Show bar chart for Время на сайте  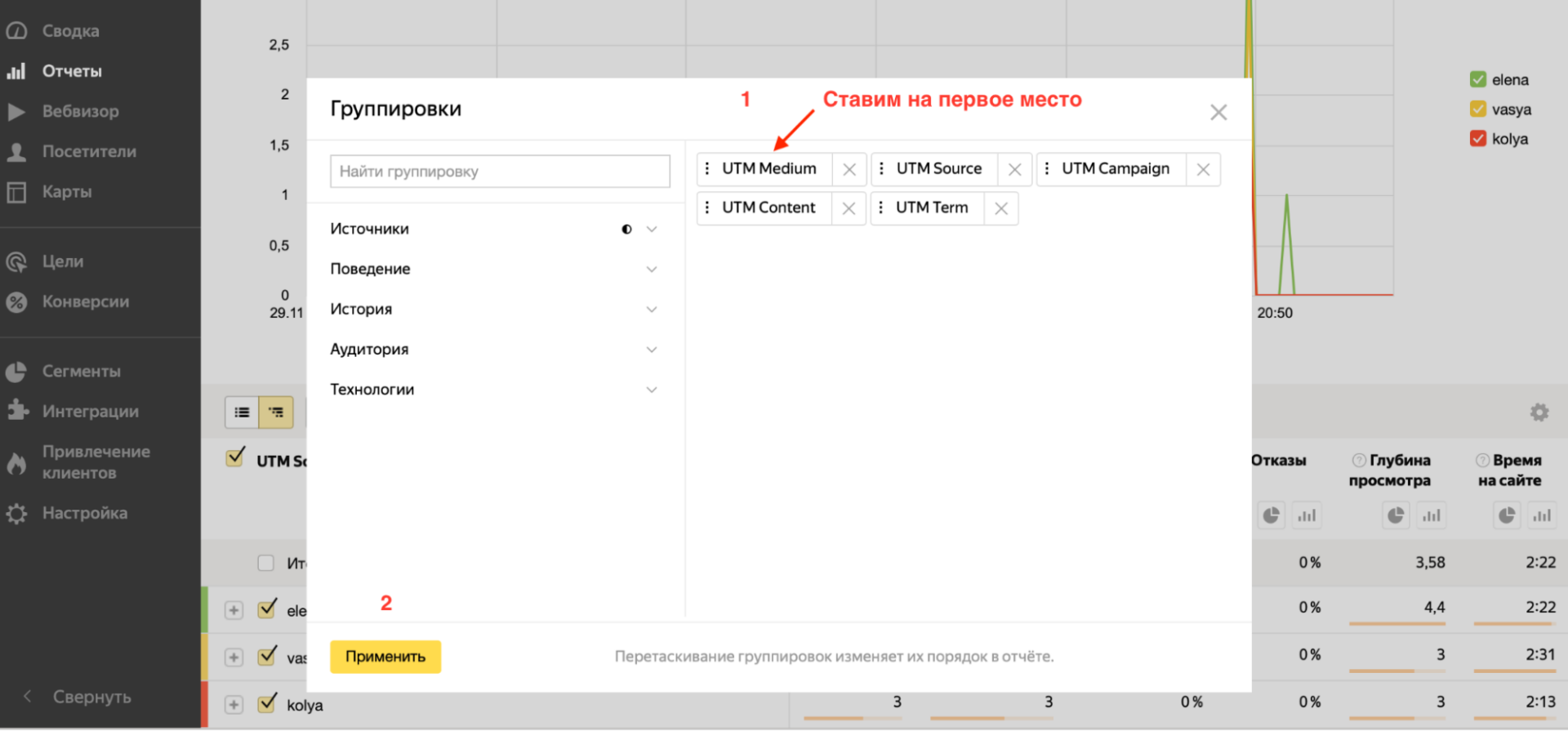point(1542,515)
